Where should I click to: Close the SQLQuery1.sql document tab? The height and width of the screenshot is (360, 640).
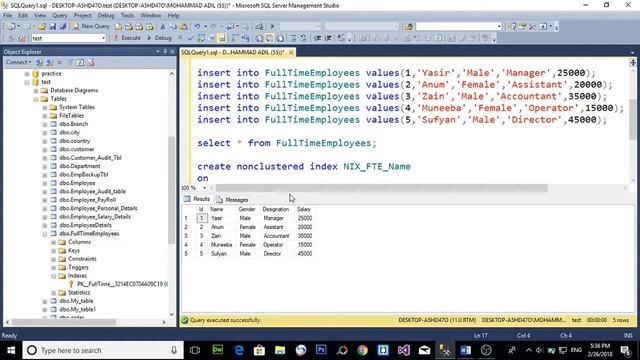[x=291, y=53]
